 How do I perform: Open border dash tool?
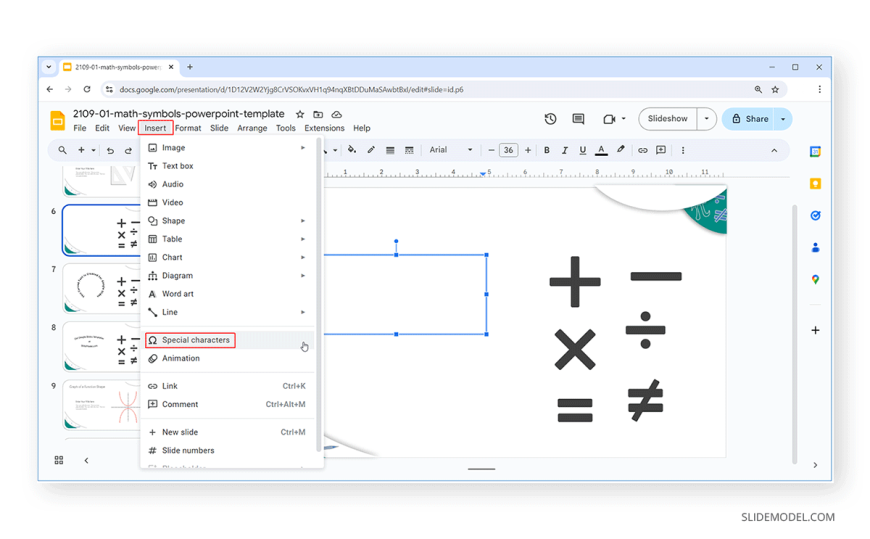(409, 150)
